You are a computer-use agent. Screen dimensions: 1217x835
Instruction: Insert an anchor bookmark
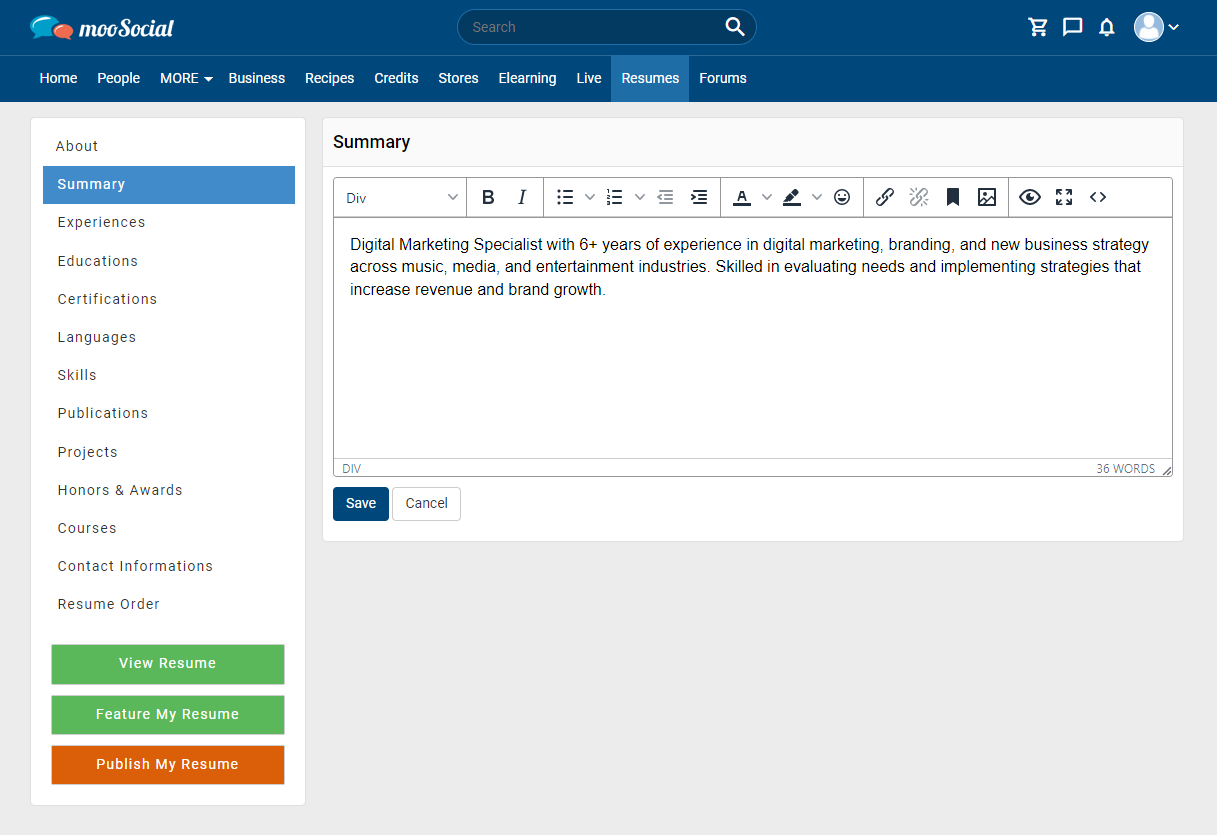coord(953,197)
